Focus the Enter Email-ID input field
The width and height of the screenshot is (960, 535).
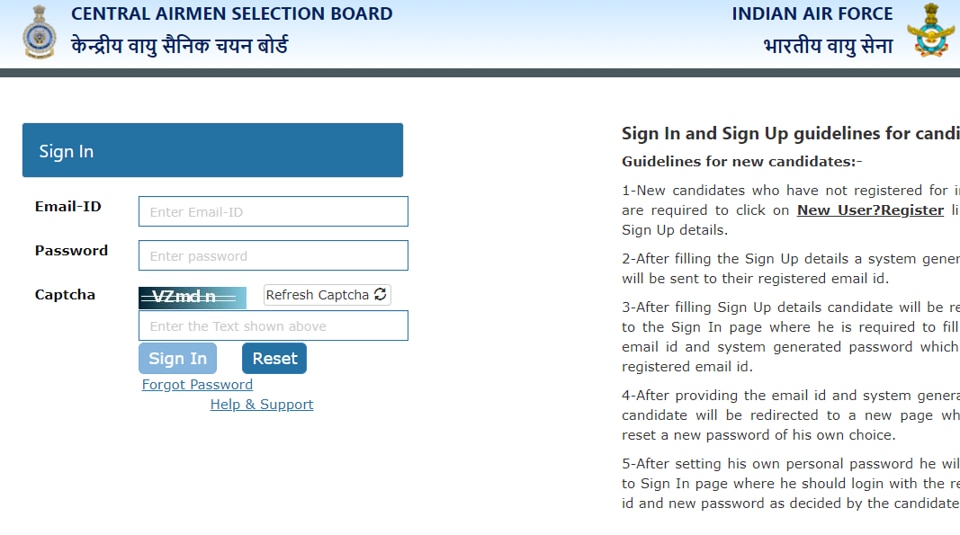click(x=273, y=212)
